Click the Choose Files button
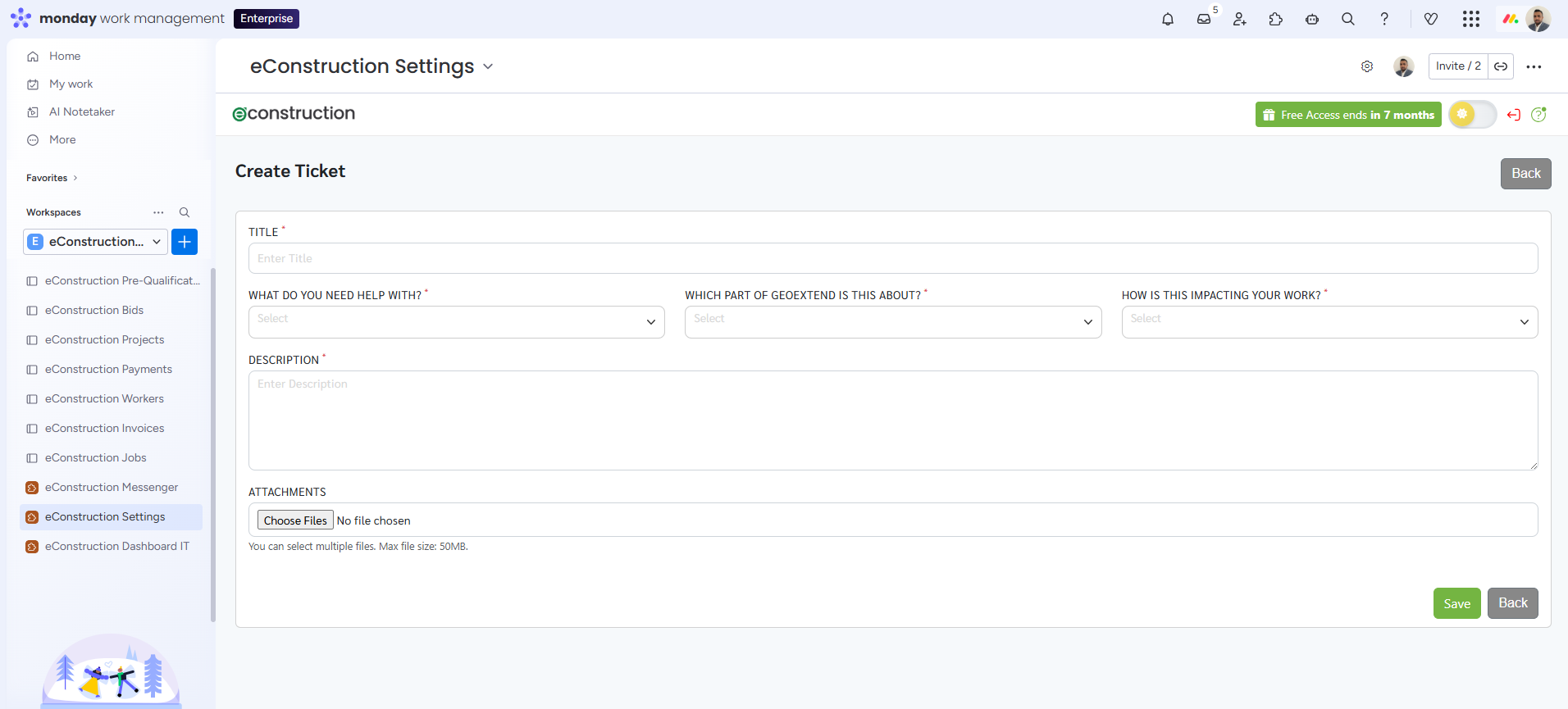 pos(295,520)
